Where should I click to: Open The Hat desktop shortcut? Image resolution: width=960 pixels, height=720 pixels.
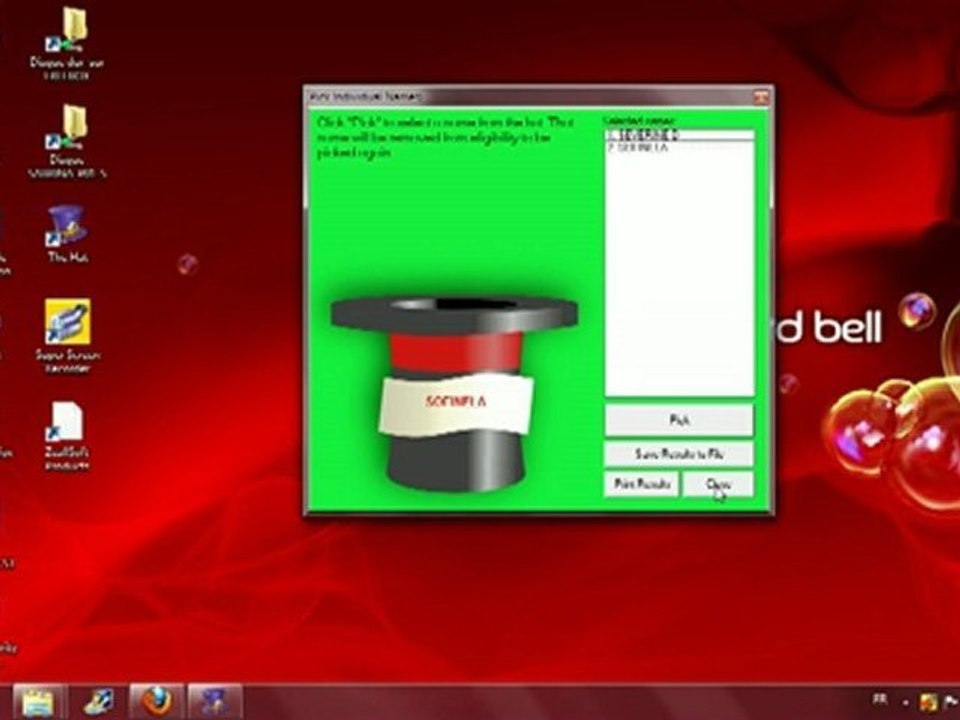pyautogui.click(x=67, y=236)
